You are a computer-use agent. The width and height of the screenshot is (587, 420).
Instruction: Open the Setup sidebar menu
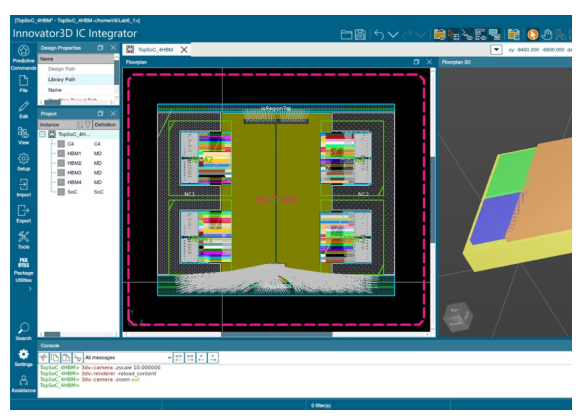23,162
